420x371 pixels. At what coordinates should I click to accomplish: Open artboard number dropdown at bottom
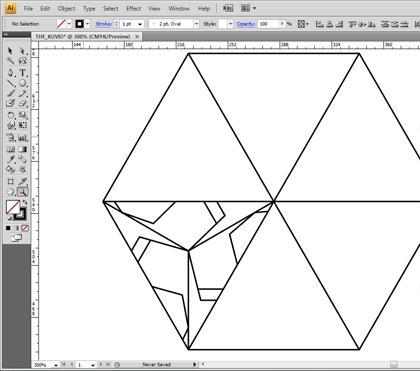pyautogui.click(x=93, y=365)
